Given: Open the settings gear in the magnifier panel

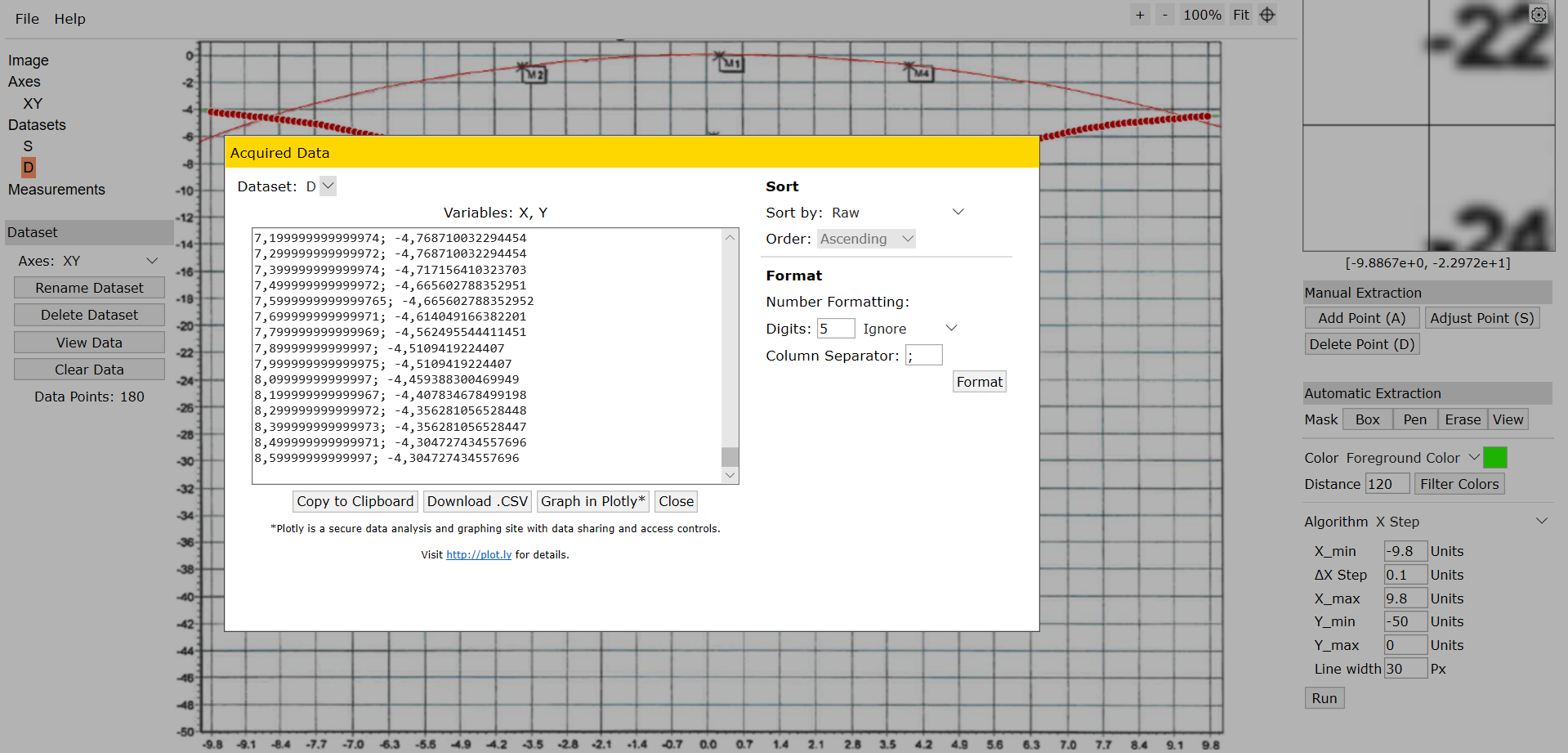Looking at the screenshot, I should 1538,14.
